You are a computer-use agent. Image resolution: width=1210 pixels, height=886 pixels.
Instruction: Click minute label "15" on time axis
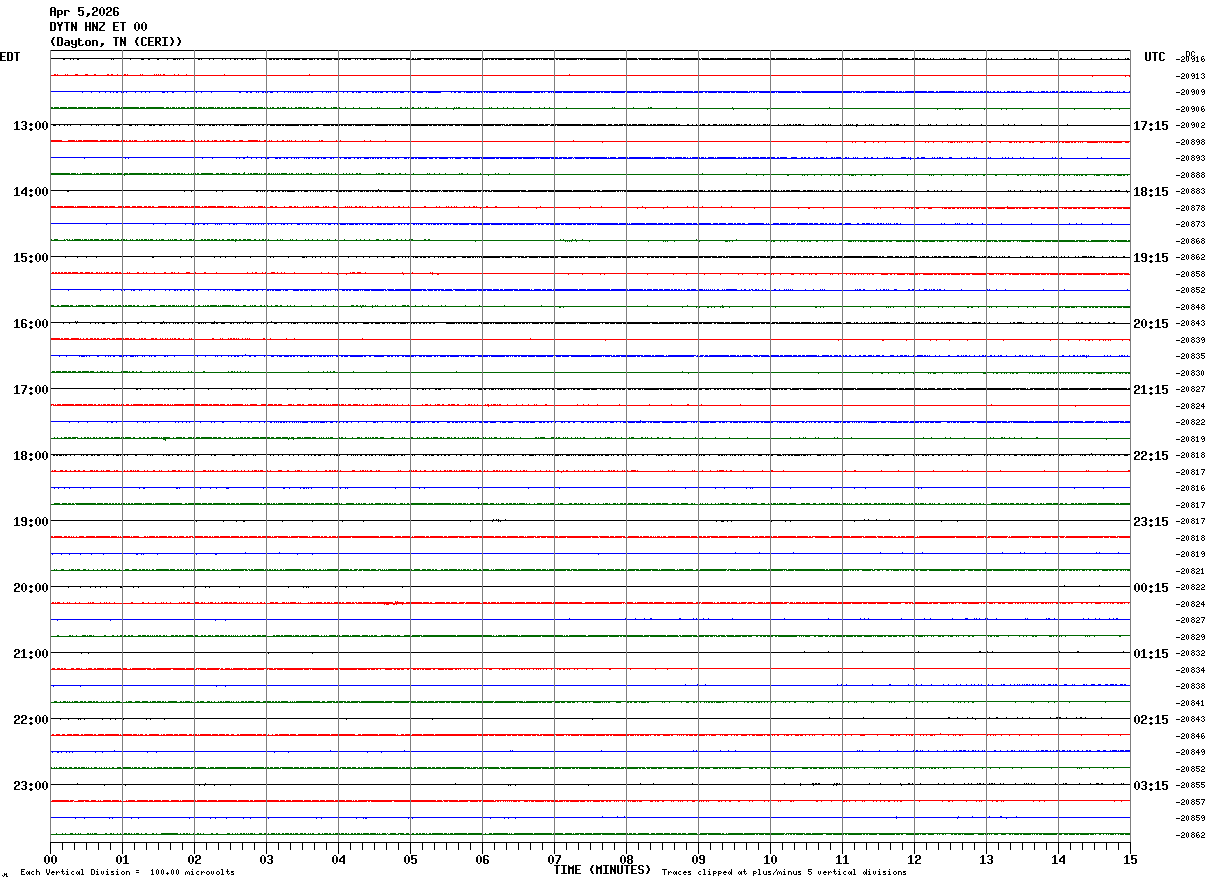[1130, 860]
